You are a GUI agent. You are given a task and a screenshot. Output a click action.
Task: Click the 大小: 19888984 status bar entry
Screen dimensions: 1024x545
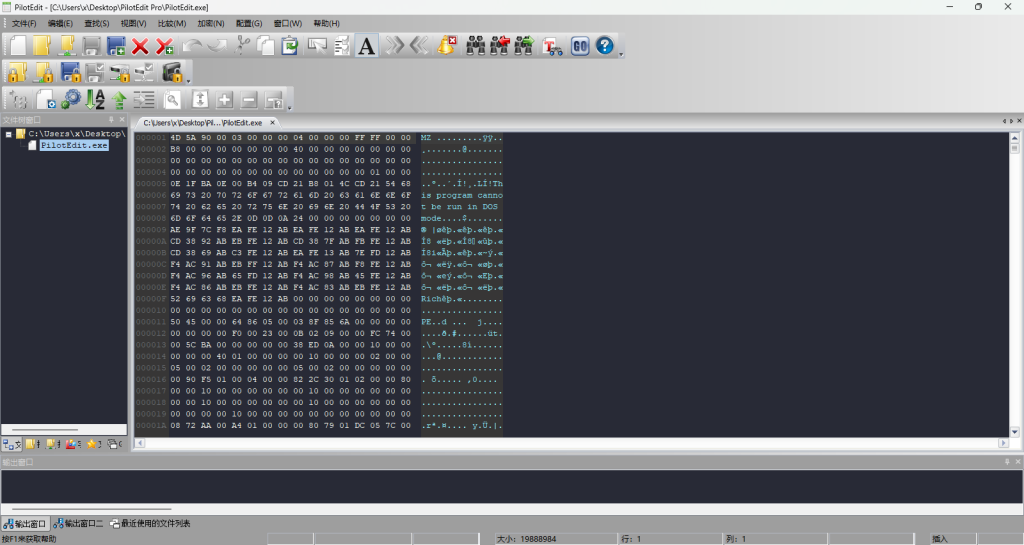[526, 539]
